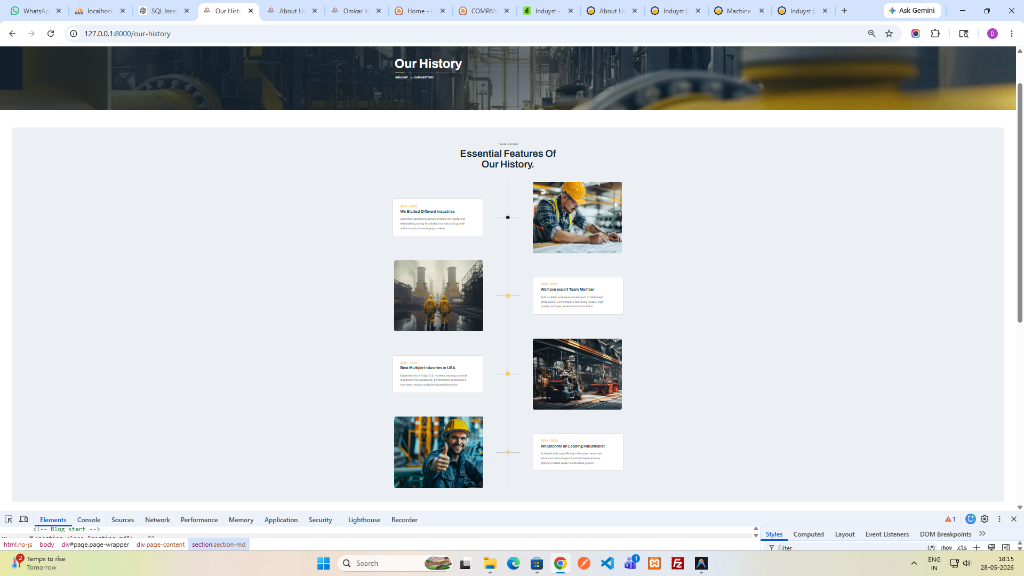Open the DevTools Memory panel
This screenshot has height=576, width=1024.
coord(240,520)
